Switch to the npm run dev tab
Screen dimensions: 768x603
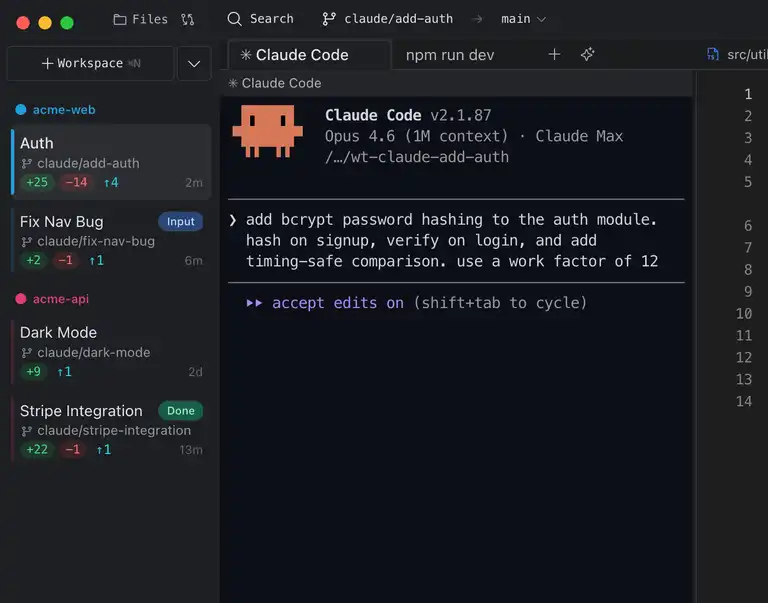[450, 55]
